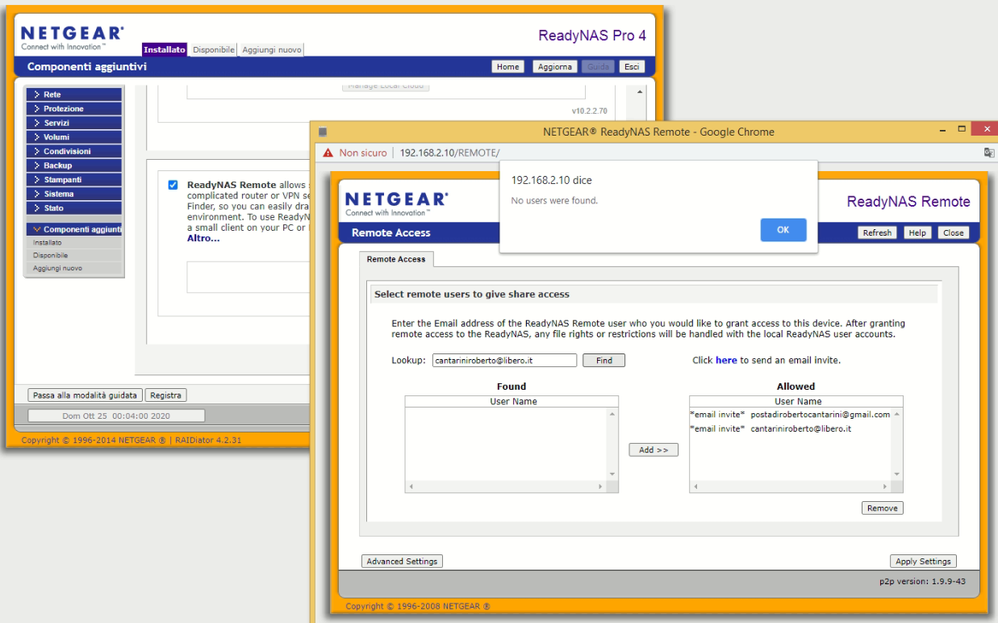Switch to the Disponibile tab

214,50
